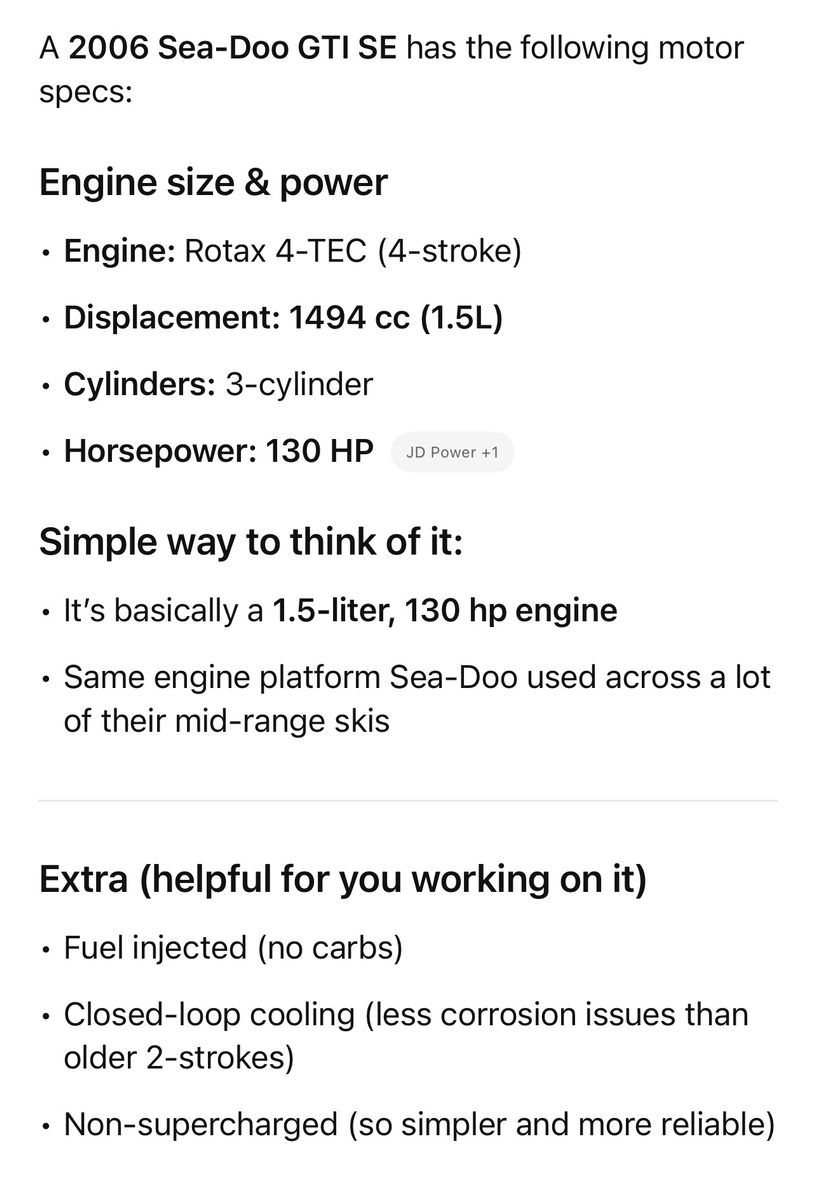Click the 'Horsepower: 130 HP' text

point(218,452)
